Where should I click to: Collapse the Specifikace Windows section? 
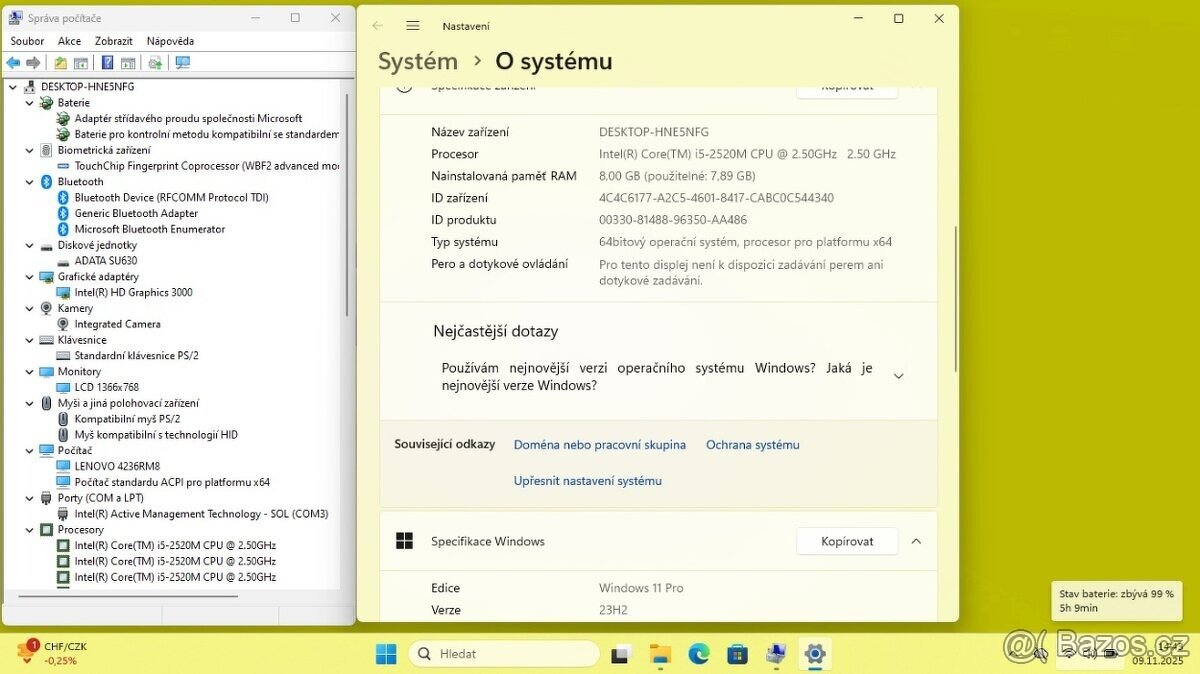(916, 541)
